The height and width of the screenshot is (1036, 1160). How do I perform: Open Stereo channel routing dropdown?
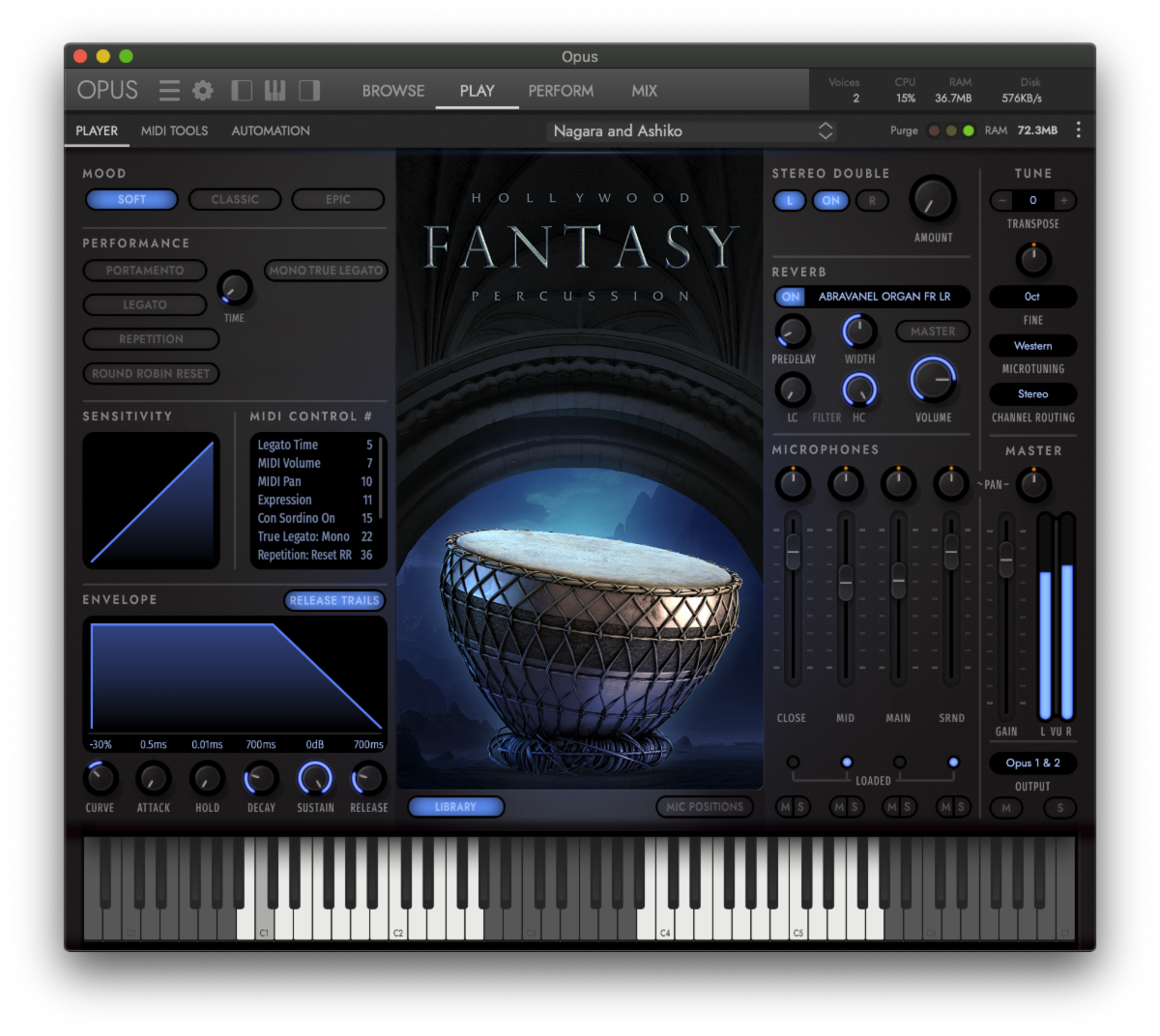point(1032,393)
